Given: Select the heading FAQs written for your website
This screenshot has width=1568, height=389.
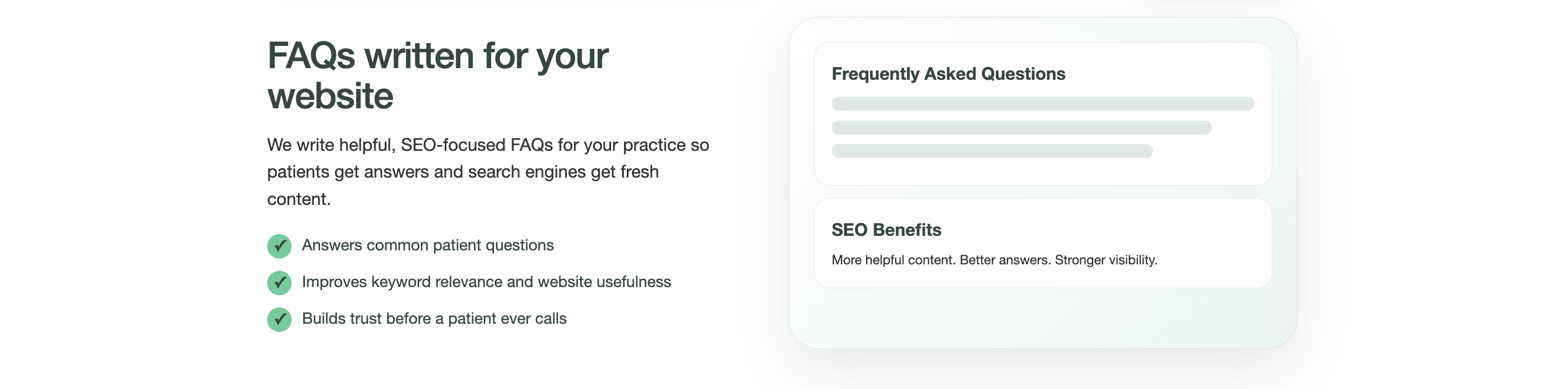Looking at the screenshot, I should (x=438, y=76).
